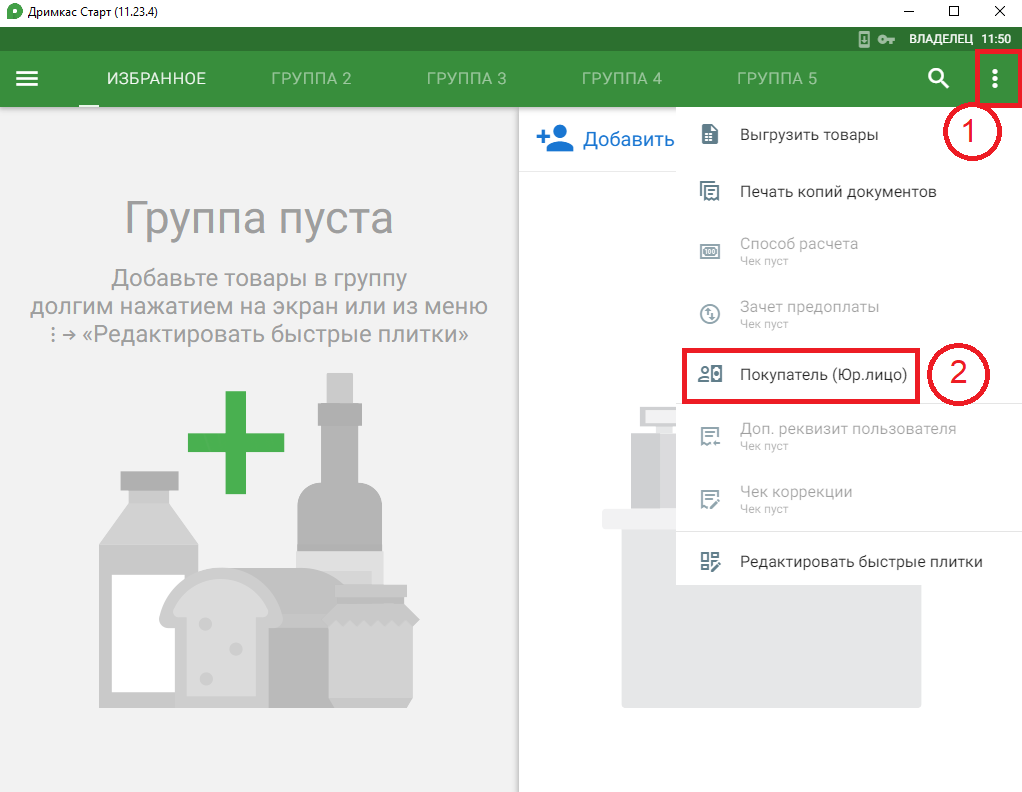Click the device icon in status bar

tap(864, 39)
